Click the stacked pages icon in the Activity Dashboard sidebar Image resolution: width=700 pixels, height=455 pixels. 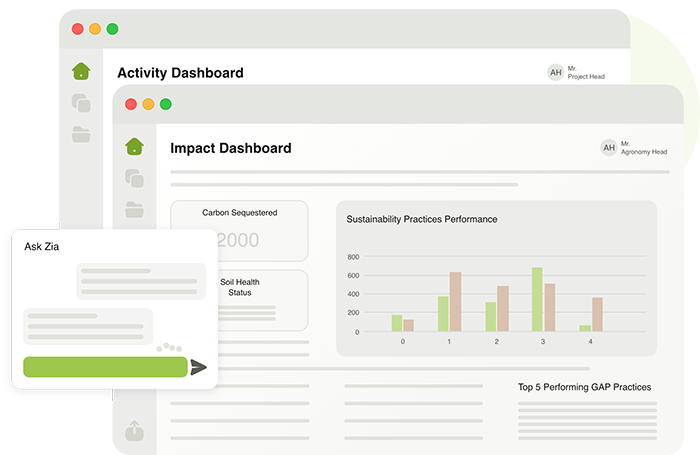point(81,102)
